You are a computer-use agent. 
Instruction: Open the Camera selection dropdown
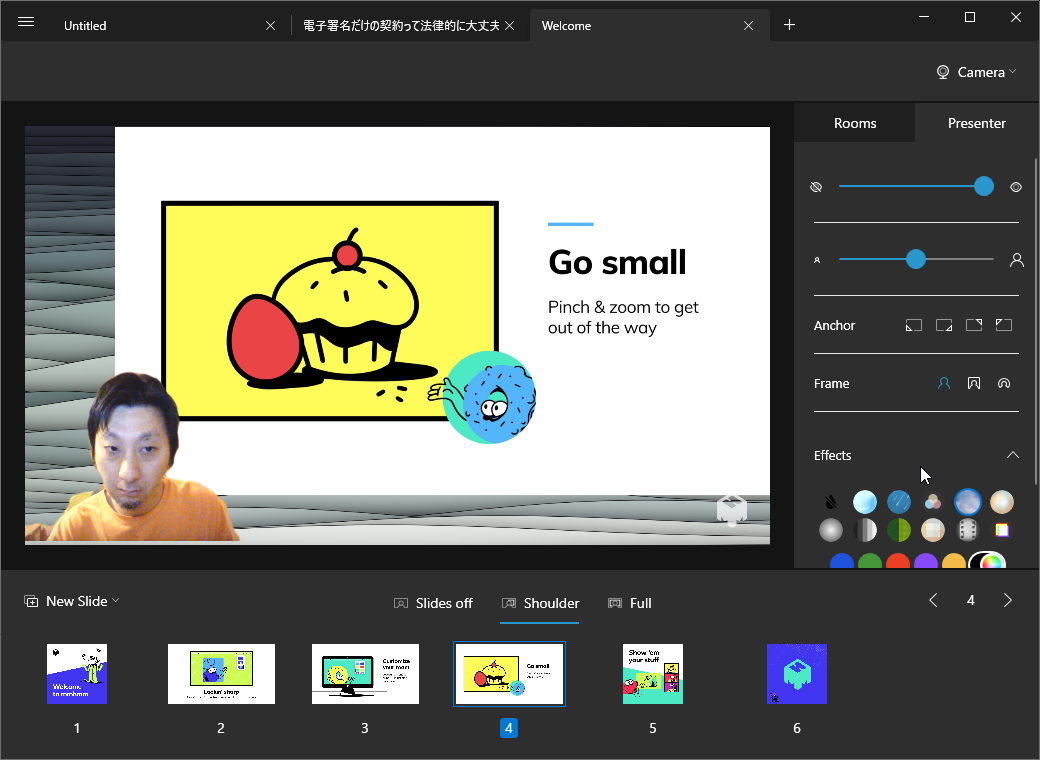point(975,71)
